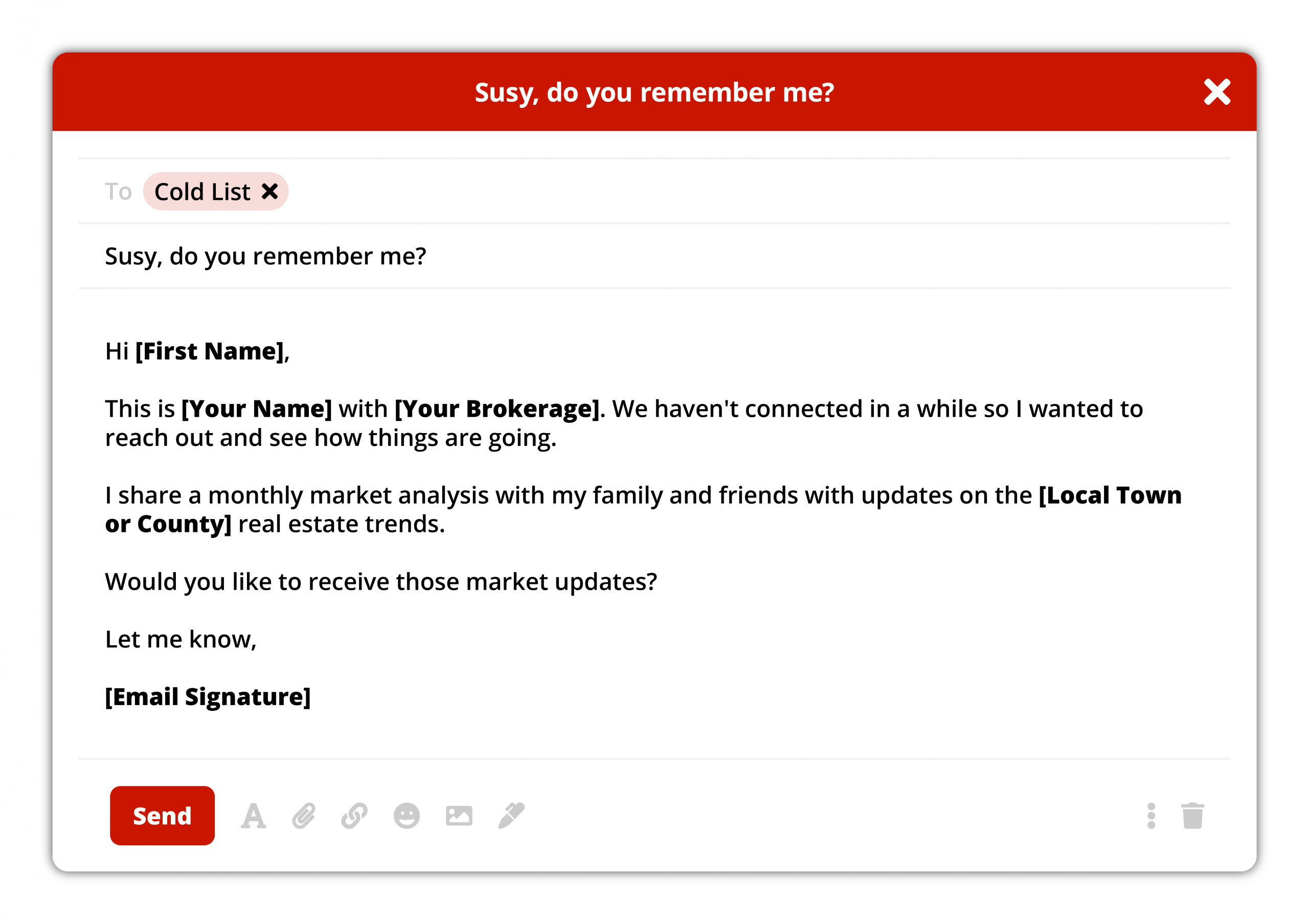The image size is (1309, 924).
Task: Remove the Cold List recipient chip
Action: click(x=269, y=191)
